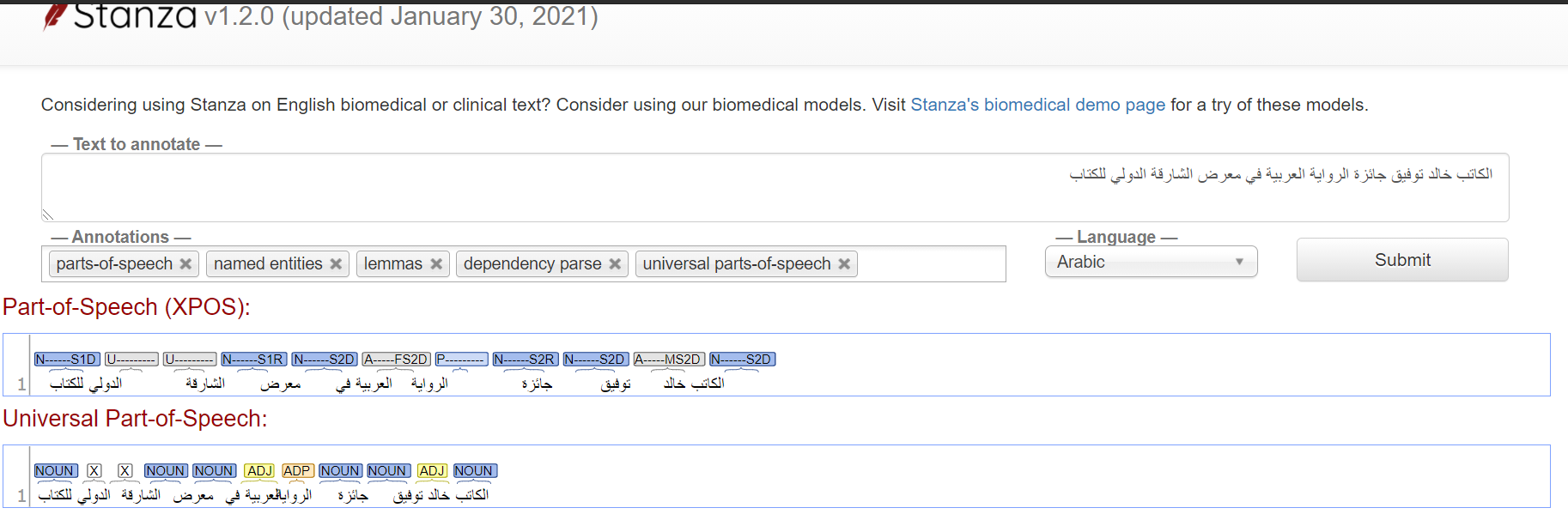Click the N------S2R XPOS tag
1568x520 pixels.
tap(526, 360)
